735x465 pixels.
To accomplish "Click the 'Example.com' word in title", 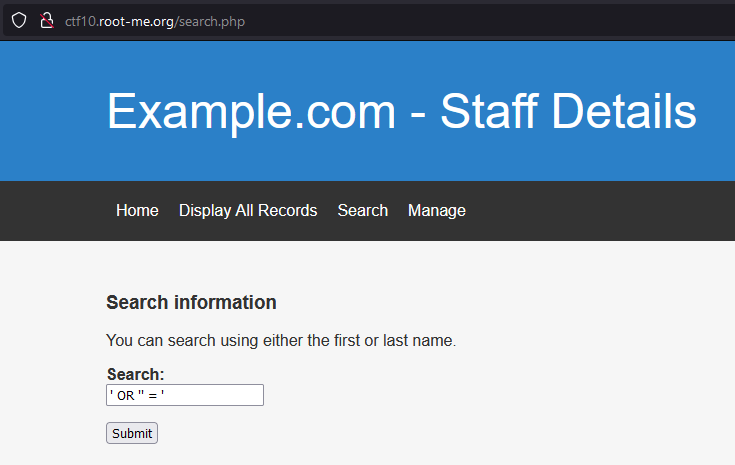I will (250, 111).
